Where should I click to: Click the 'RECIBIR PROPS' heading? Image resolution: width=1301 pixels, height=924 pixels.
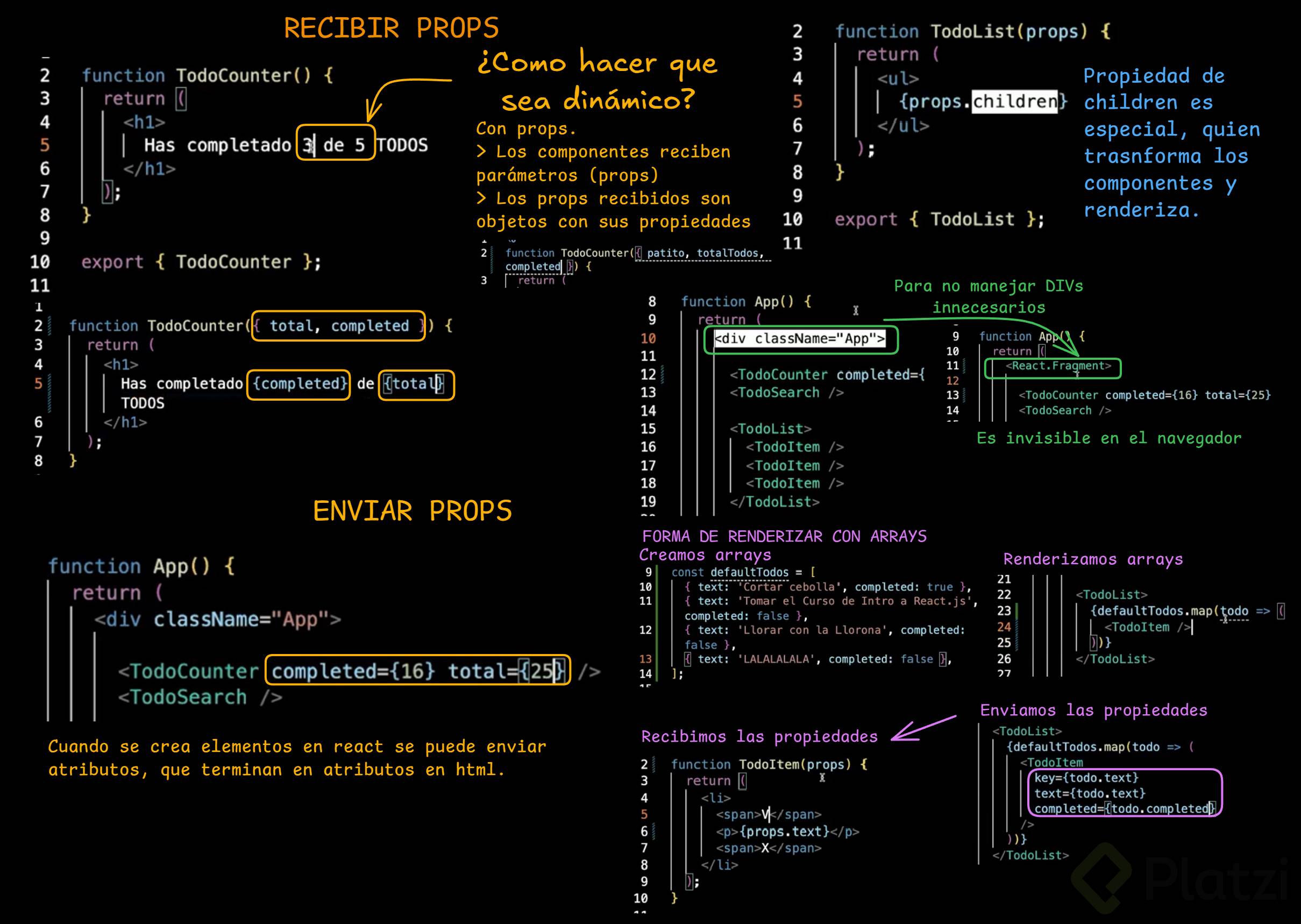[391, 29]
